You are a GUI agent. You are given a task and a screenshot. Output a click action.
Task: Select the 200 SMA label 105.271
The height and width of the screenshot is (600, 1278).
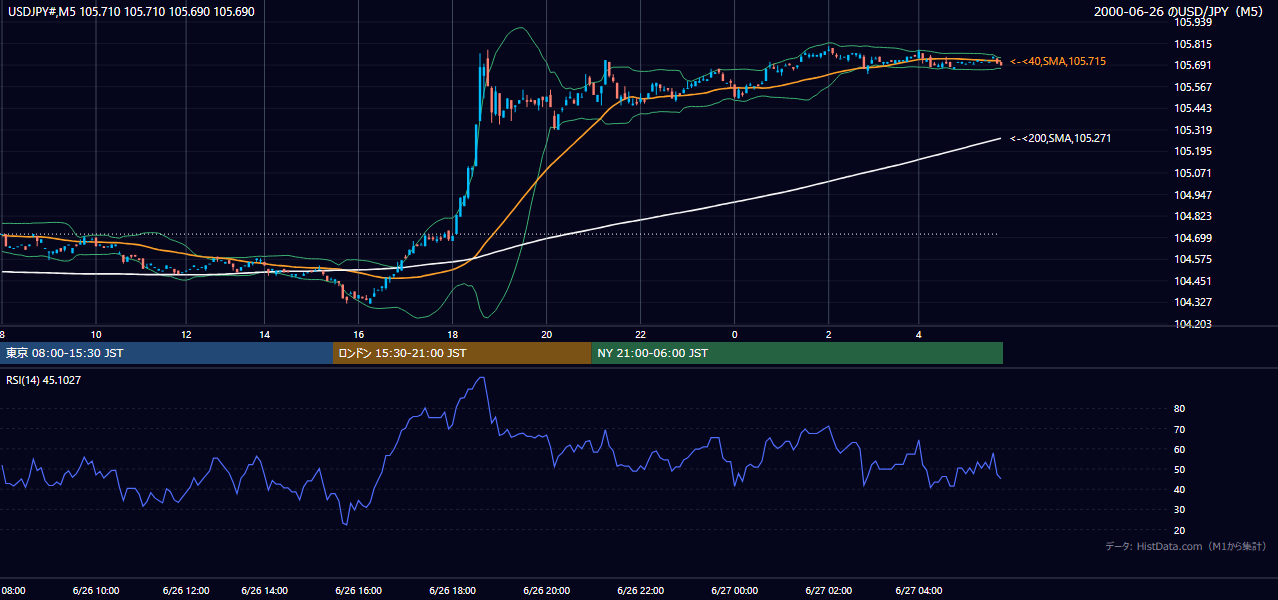pos(1061,138)
